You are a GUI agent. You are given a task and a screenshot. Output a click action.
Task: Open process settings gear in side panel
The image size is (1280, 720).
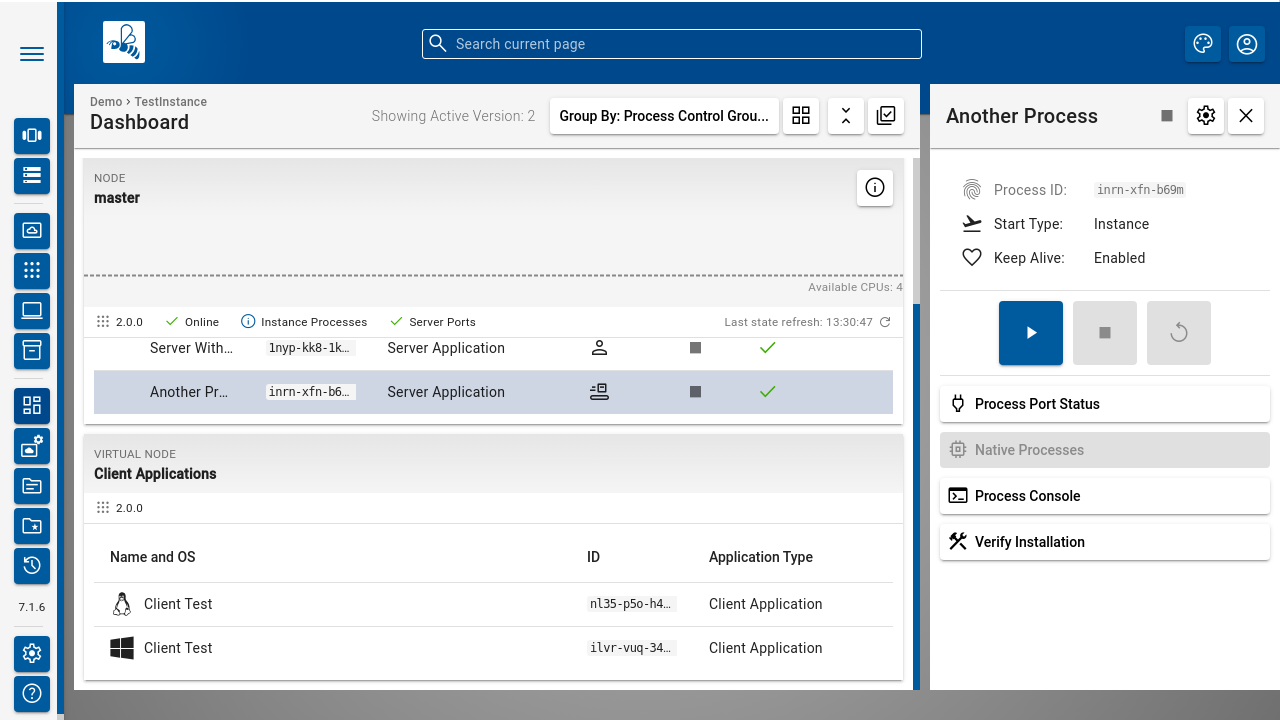(x=1206, y=116)
